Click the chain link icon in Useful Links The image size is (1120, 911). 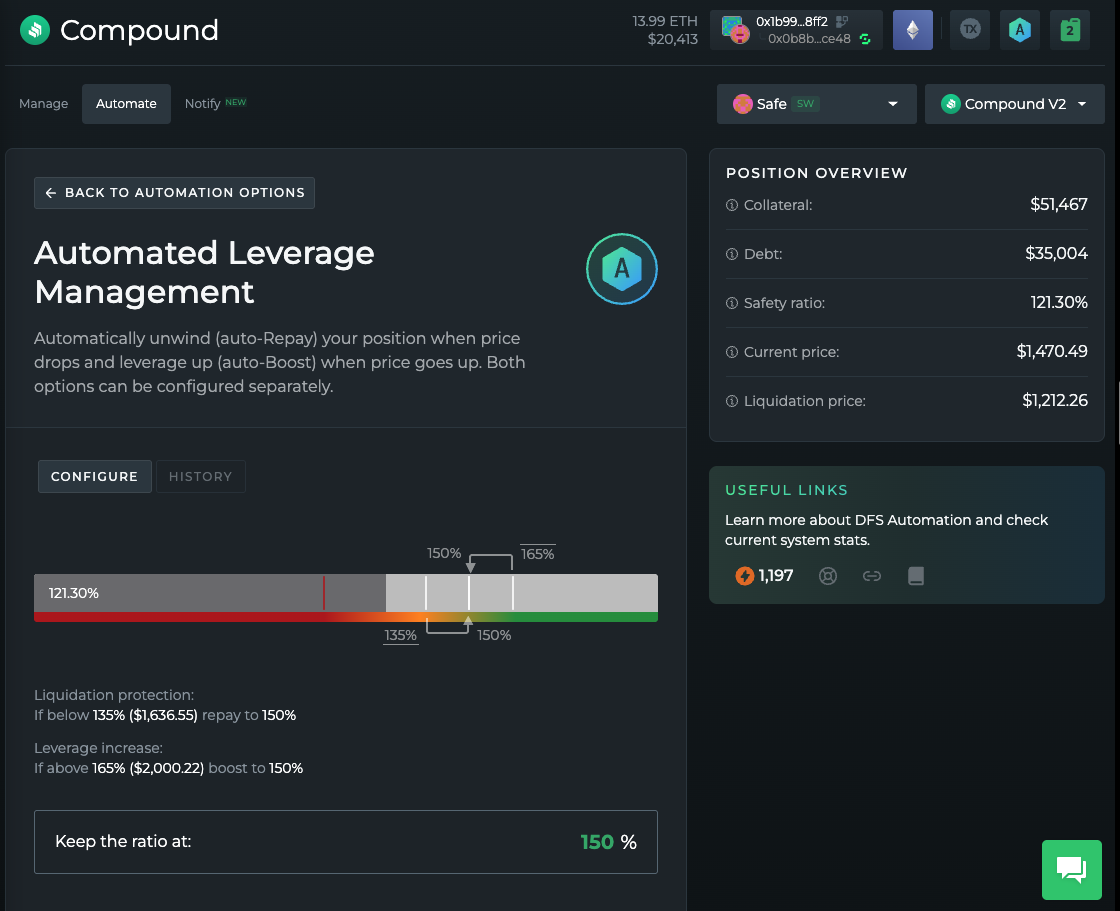[x=872, y=576]
